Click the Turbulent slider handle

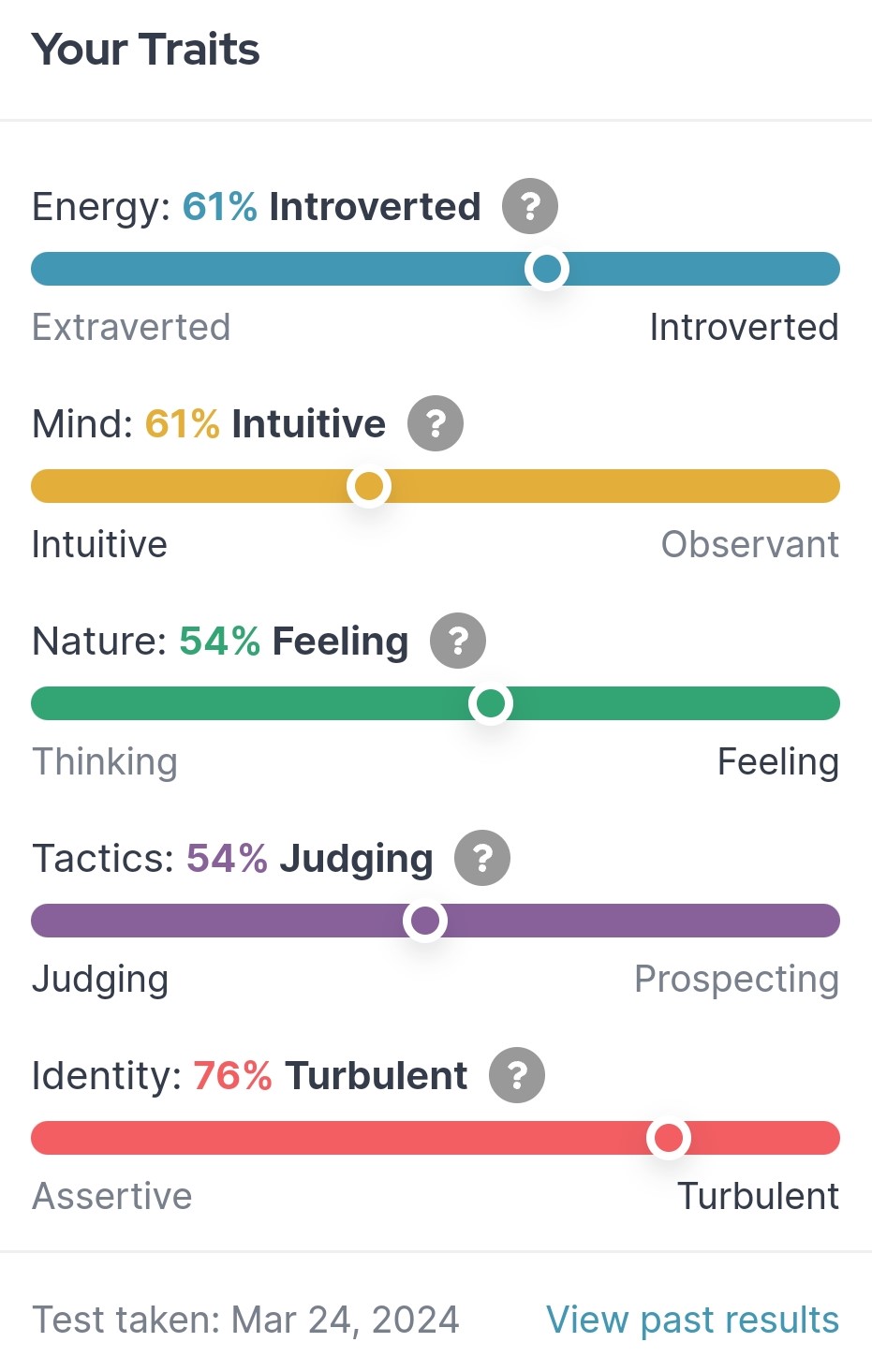pyautogui.click(x=670, y=1138)
